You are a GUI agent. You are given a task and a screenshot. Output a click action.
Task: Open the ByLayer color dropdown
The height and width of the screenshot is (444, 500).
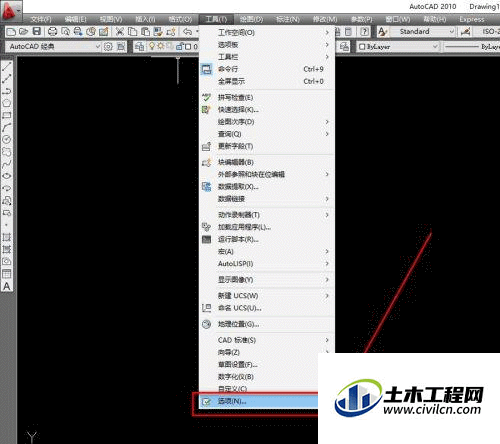[x=398, y=47]
